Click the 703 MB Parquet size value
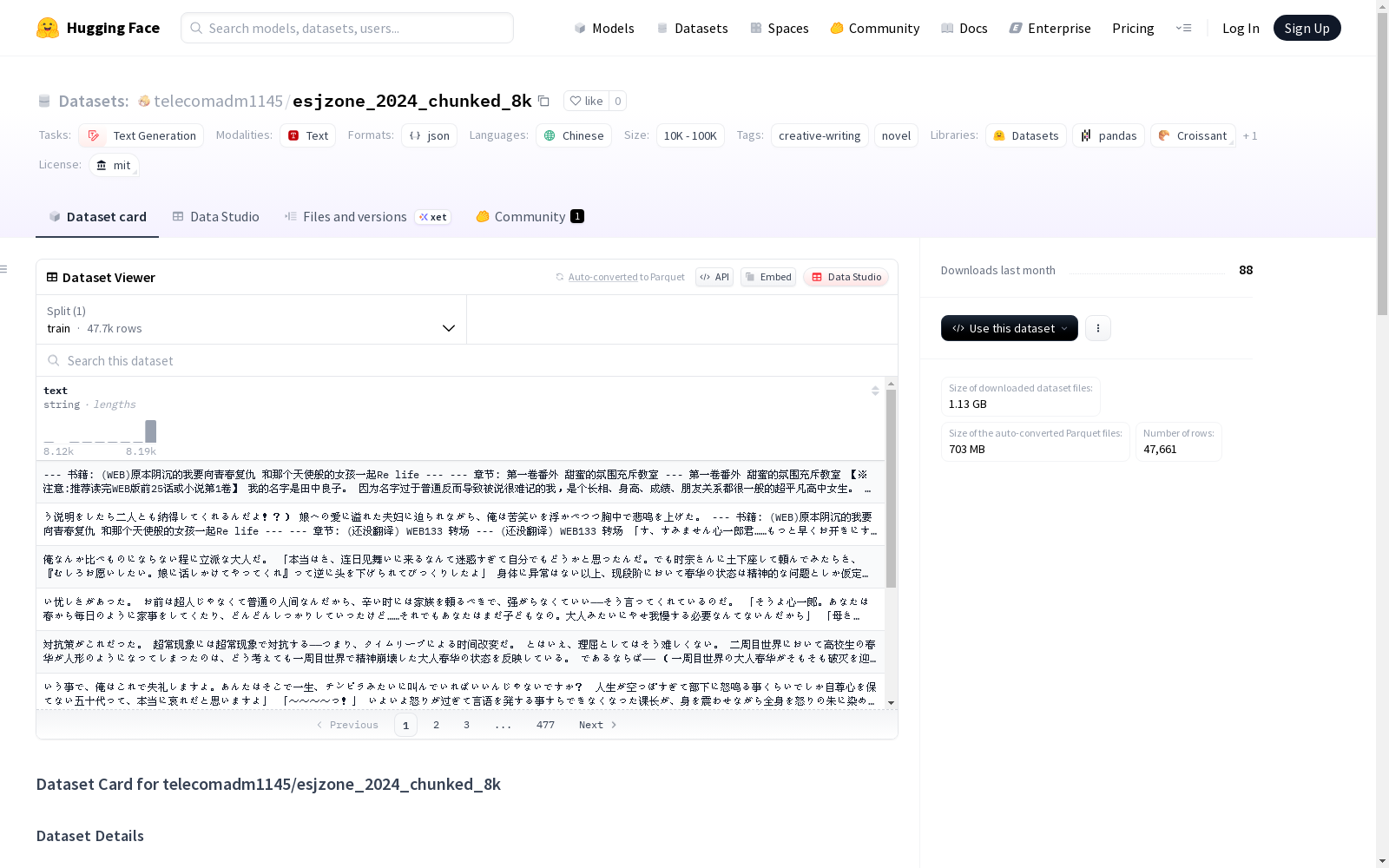The width and height of the screenshot is (1389, 868). [966, 449]
